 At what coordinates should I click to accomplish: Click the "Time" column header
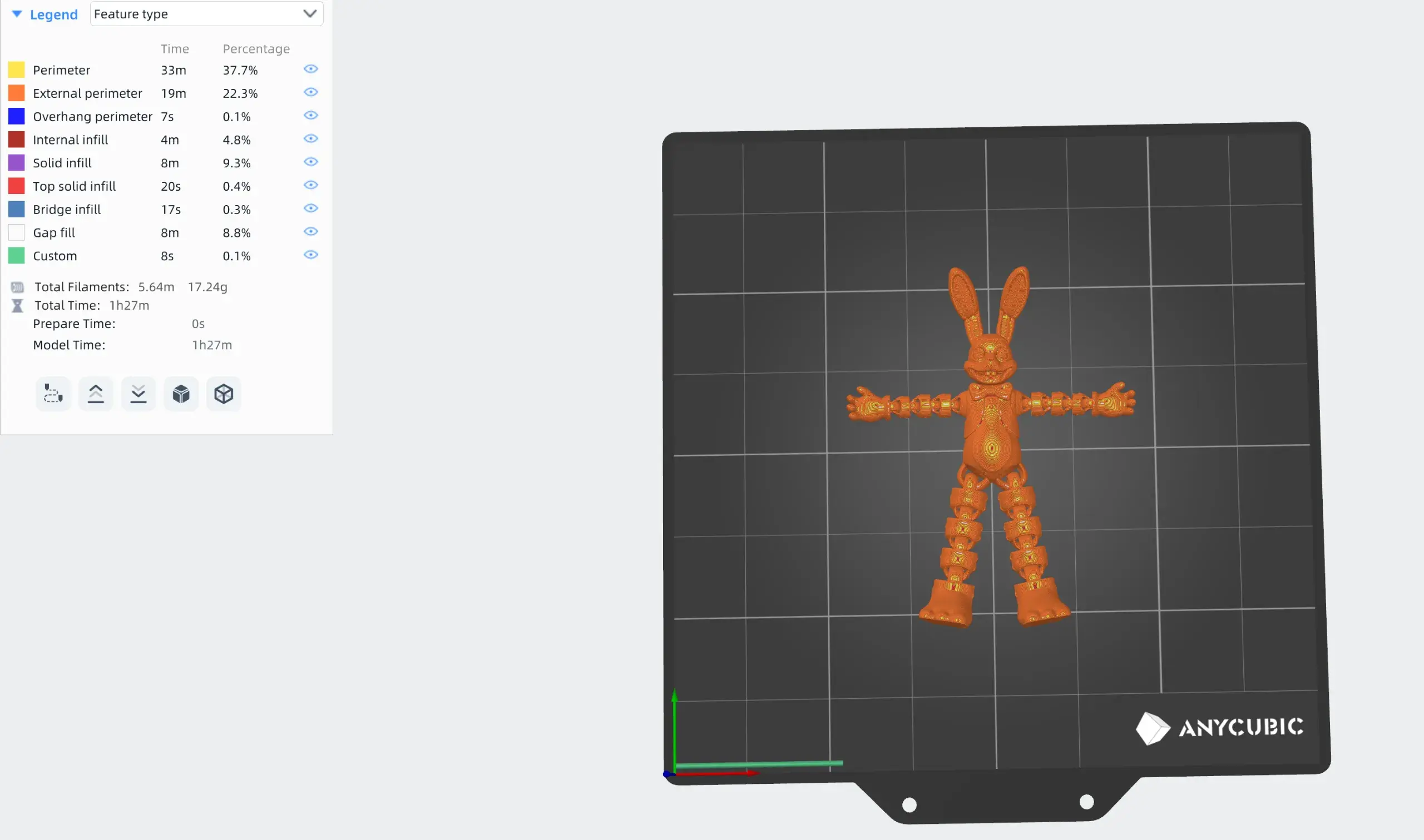pyautogui.click(x=175, y=49)
